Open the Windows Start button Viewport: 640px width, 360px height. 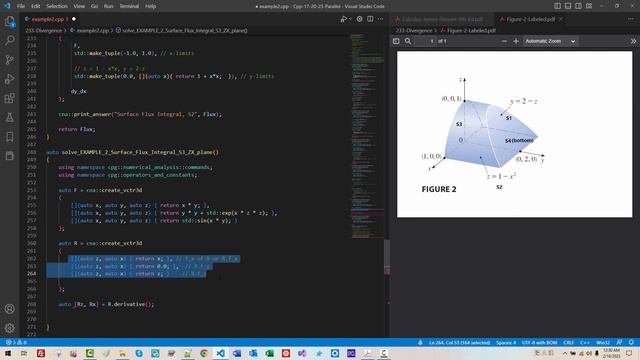click(x=8, y=353)
